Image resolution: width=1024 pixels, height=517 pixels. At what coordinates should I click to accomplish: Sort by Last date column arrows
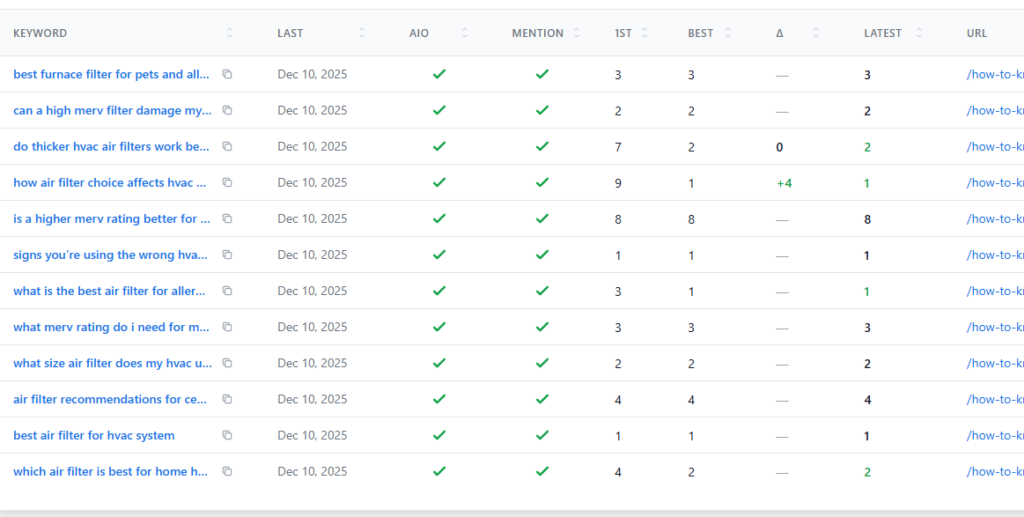tap(361, 33)
